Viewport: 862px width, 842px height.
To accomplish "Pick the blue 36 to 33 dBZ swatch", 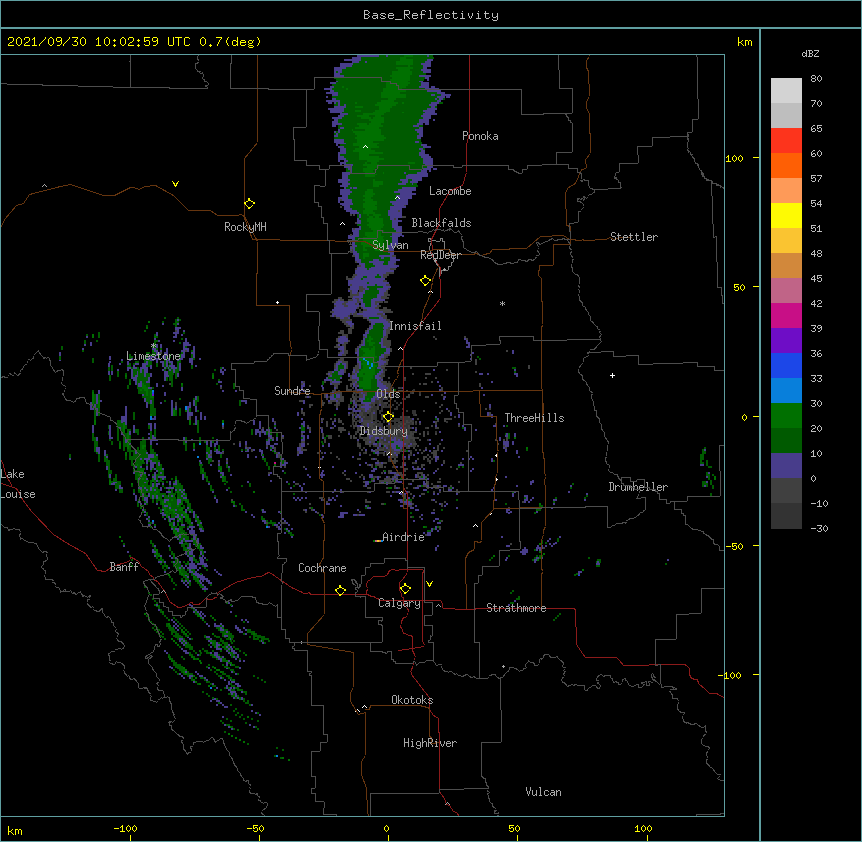I will (x=786, y=365).
